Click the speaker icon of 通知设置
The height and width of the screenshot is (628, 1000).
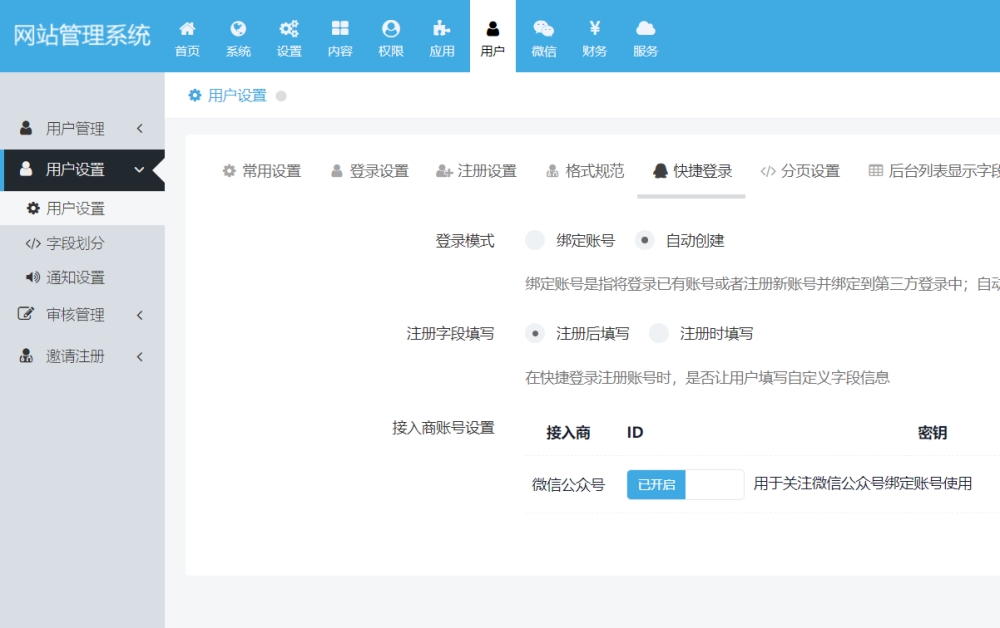tap(33, 277)
